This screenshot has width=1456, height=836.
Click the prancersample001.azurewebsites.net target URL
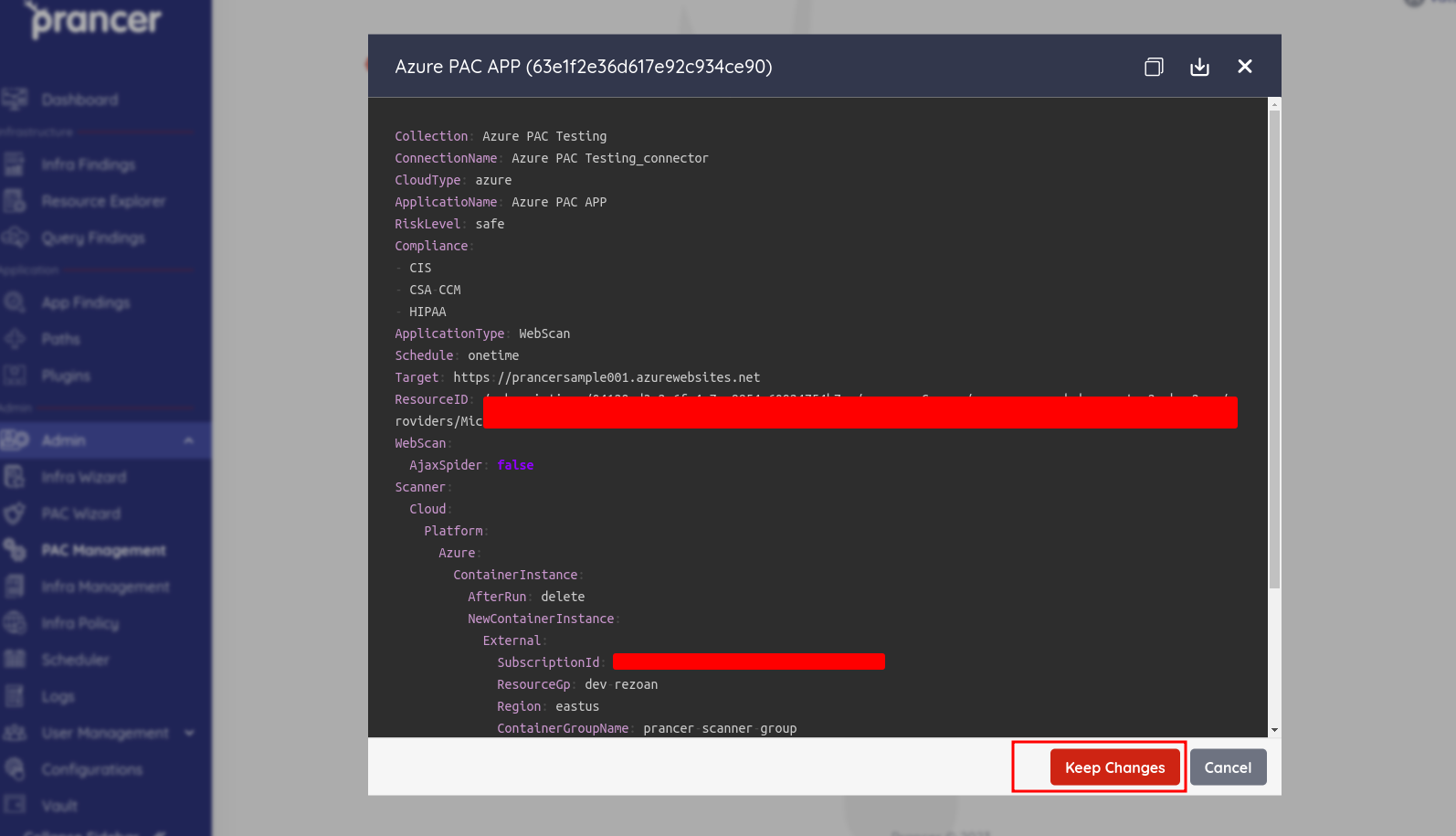pos(607,377)
